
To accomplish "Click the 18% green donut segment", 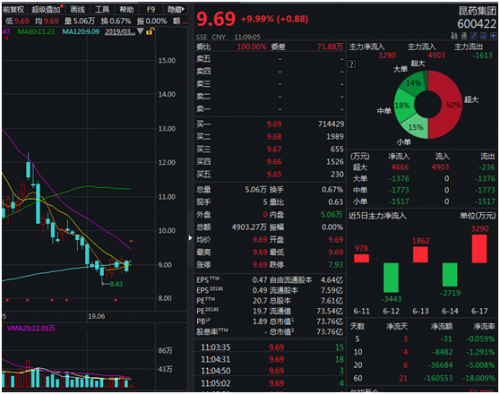I will [x=404, y=106].
